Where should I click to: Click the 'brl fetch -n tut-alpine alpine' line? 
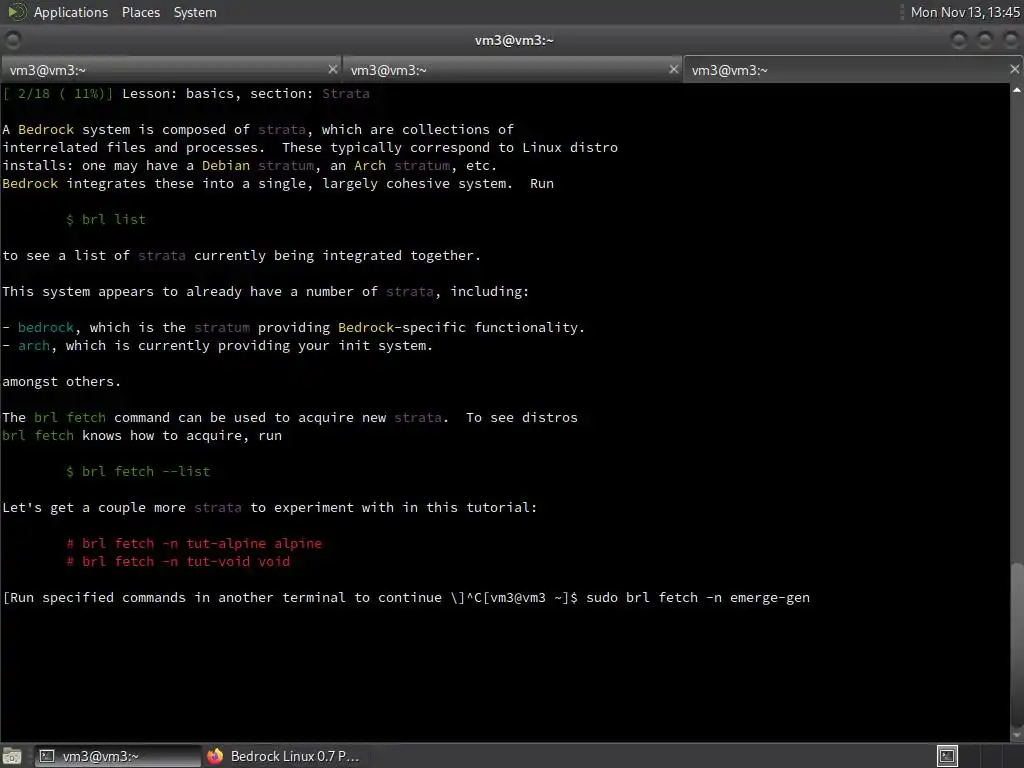[194, 543]
